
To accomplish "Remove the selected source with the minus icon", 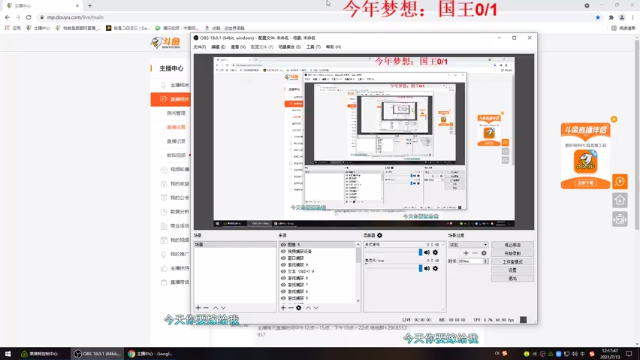I will pyautogui.click(x=291, y=308).
